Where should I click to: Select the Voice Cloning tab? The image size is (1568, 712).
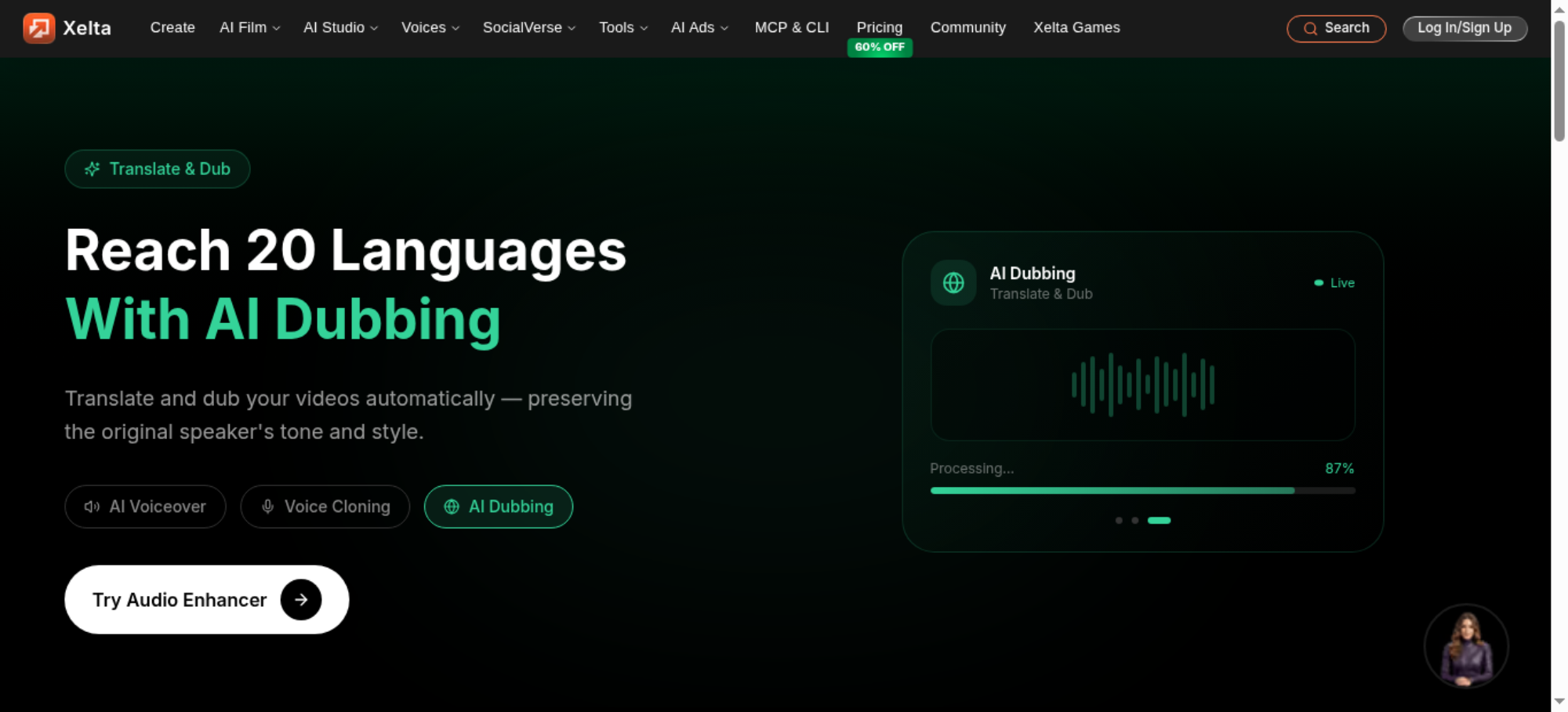(x=325, y=507)
